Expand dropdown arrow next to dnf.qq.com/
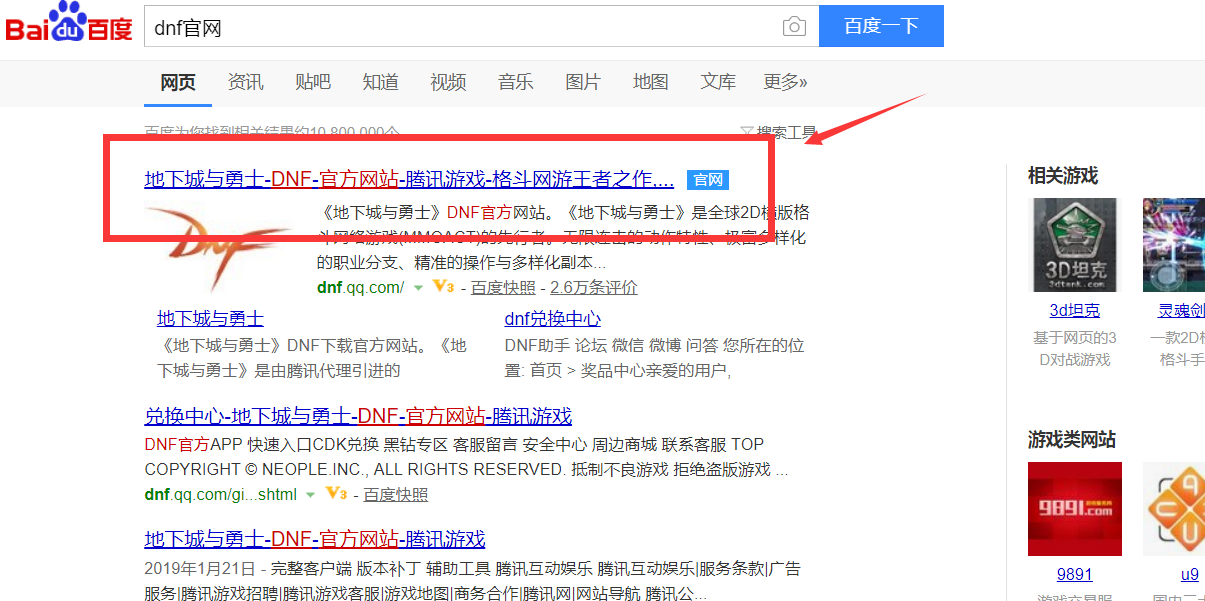The height and width of the screenshot is (601, 1205). 419,288
